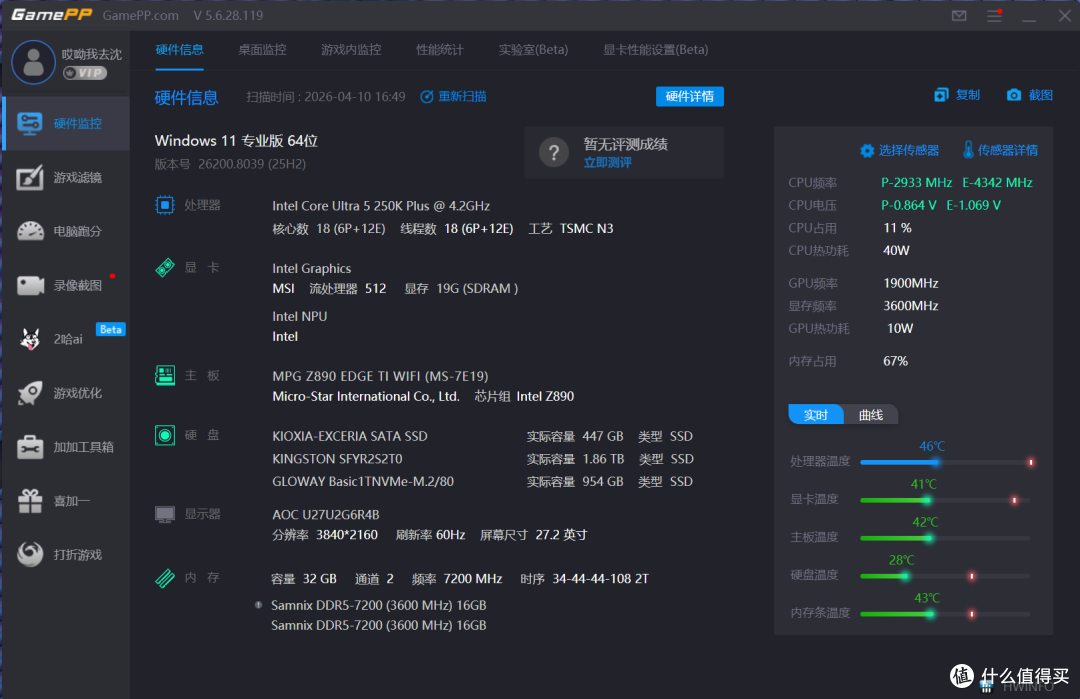1080x699 pixels.
Task: Click the 硬盘 disk icon
Action: click(x=165, y=435)
